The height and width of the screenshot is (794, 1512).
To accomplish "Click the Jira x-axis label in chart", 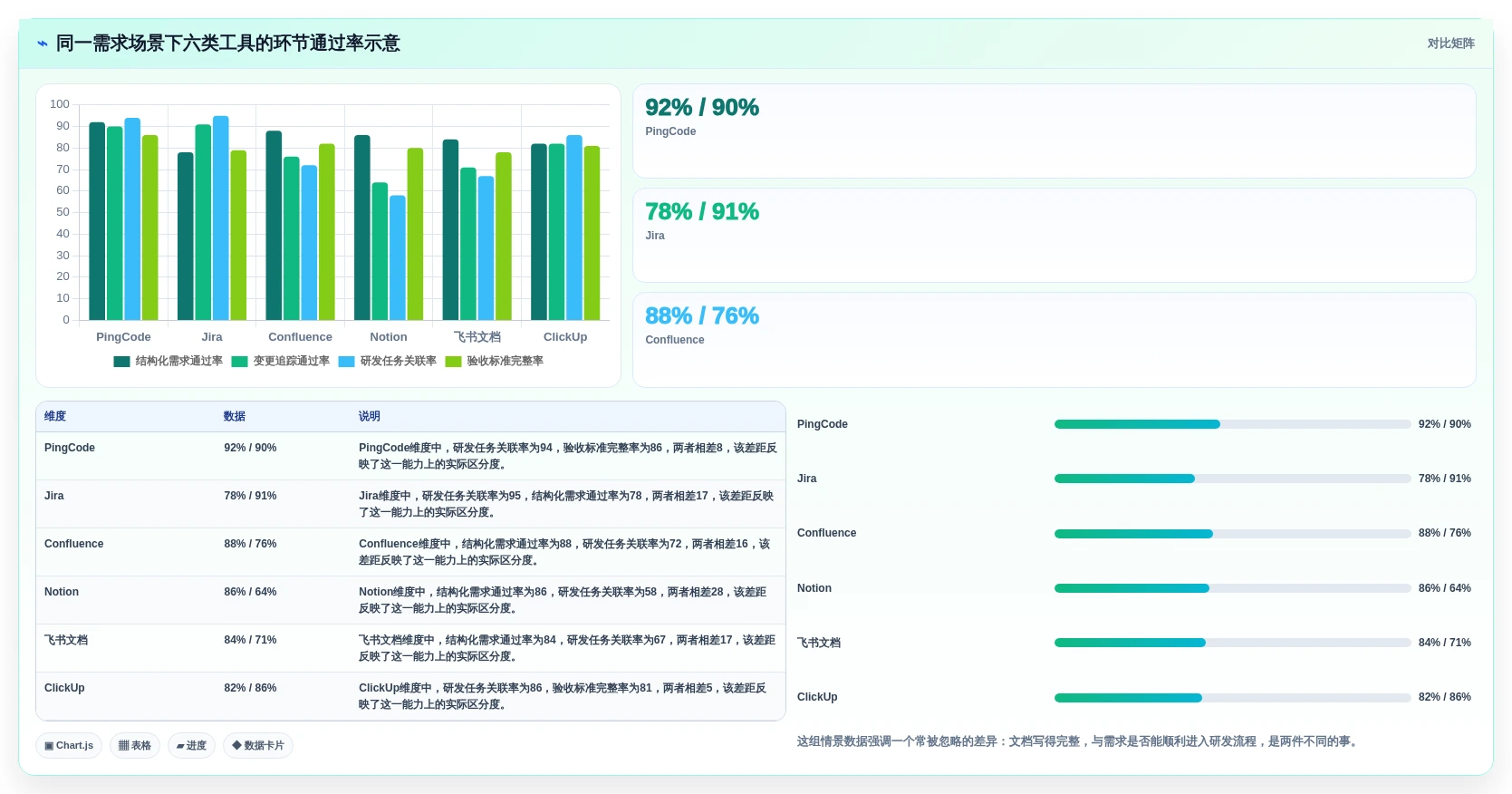I will [212, 337].
